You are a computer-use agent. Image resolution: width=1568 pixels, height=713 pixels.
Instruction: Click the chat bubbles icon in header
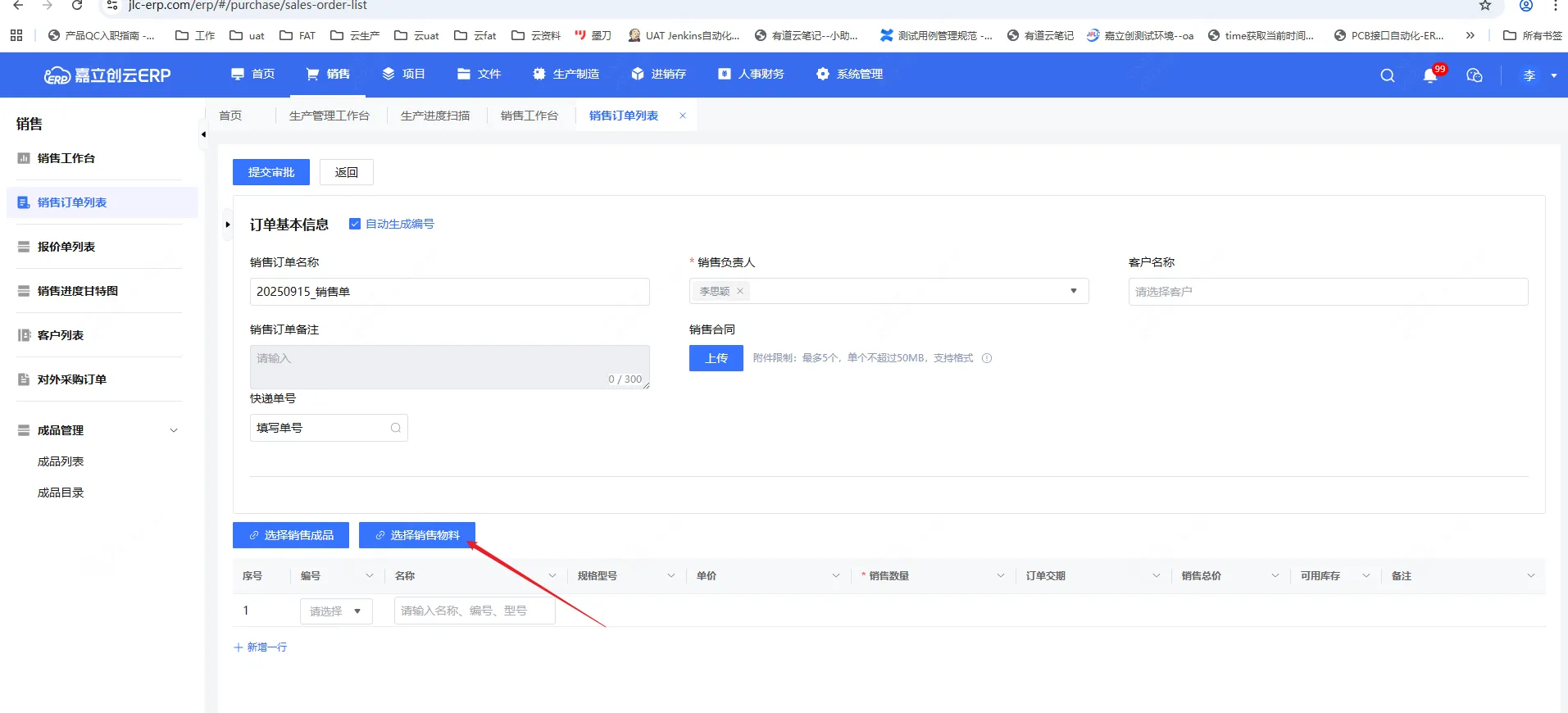pos(1474,75)
